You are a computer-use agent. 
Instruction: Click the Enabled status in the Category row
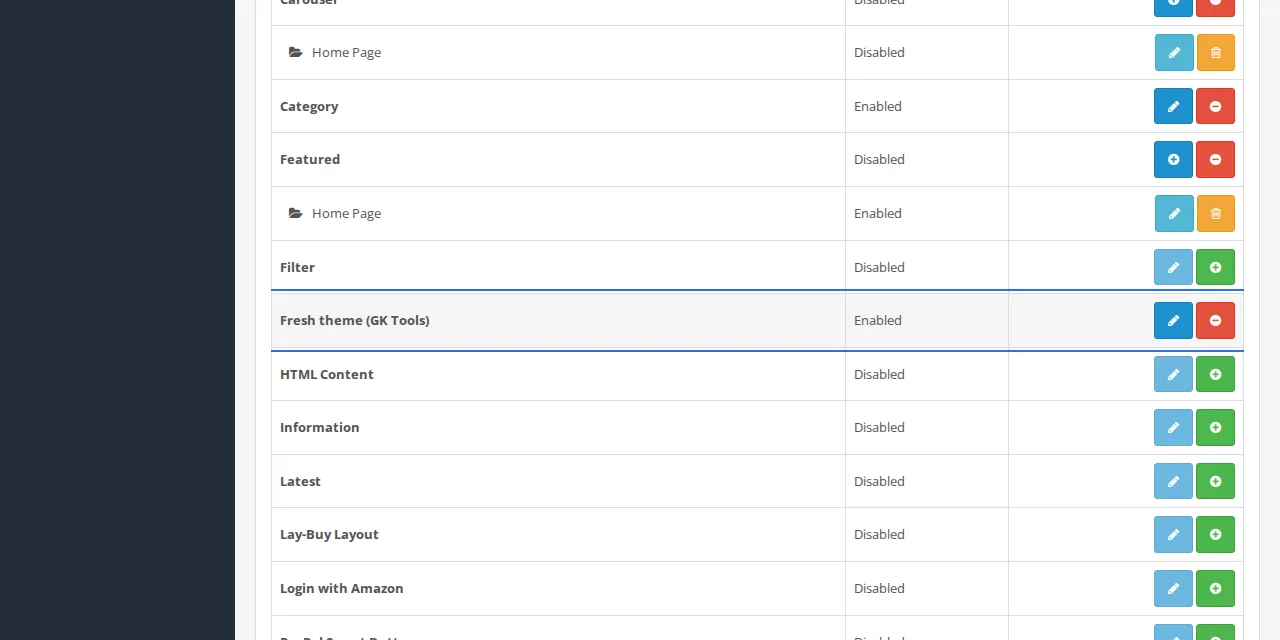coord(878,106)
